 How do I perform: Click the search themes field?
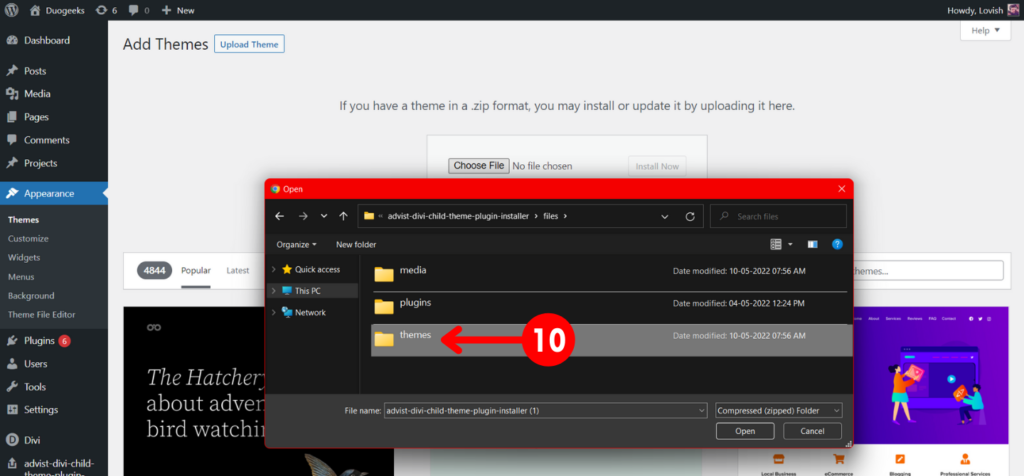click(927, 270)
